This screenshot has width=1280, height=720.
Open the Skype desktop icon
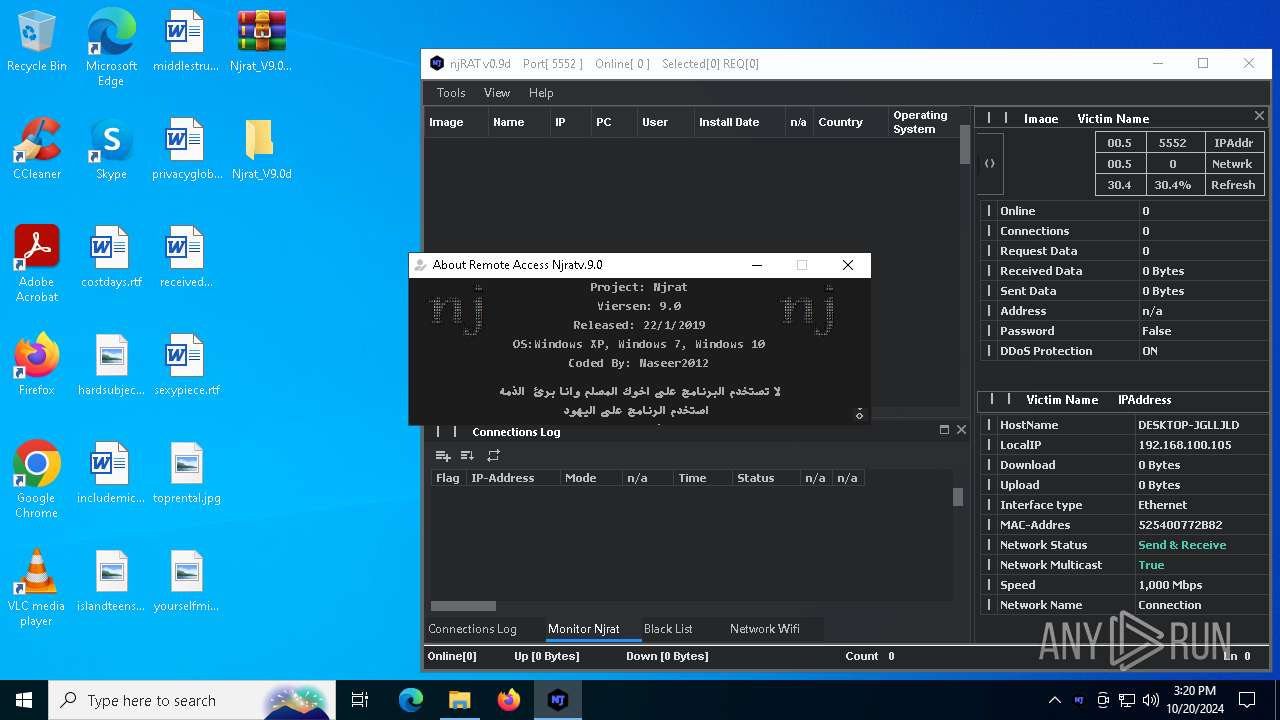(111, 149)
